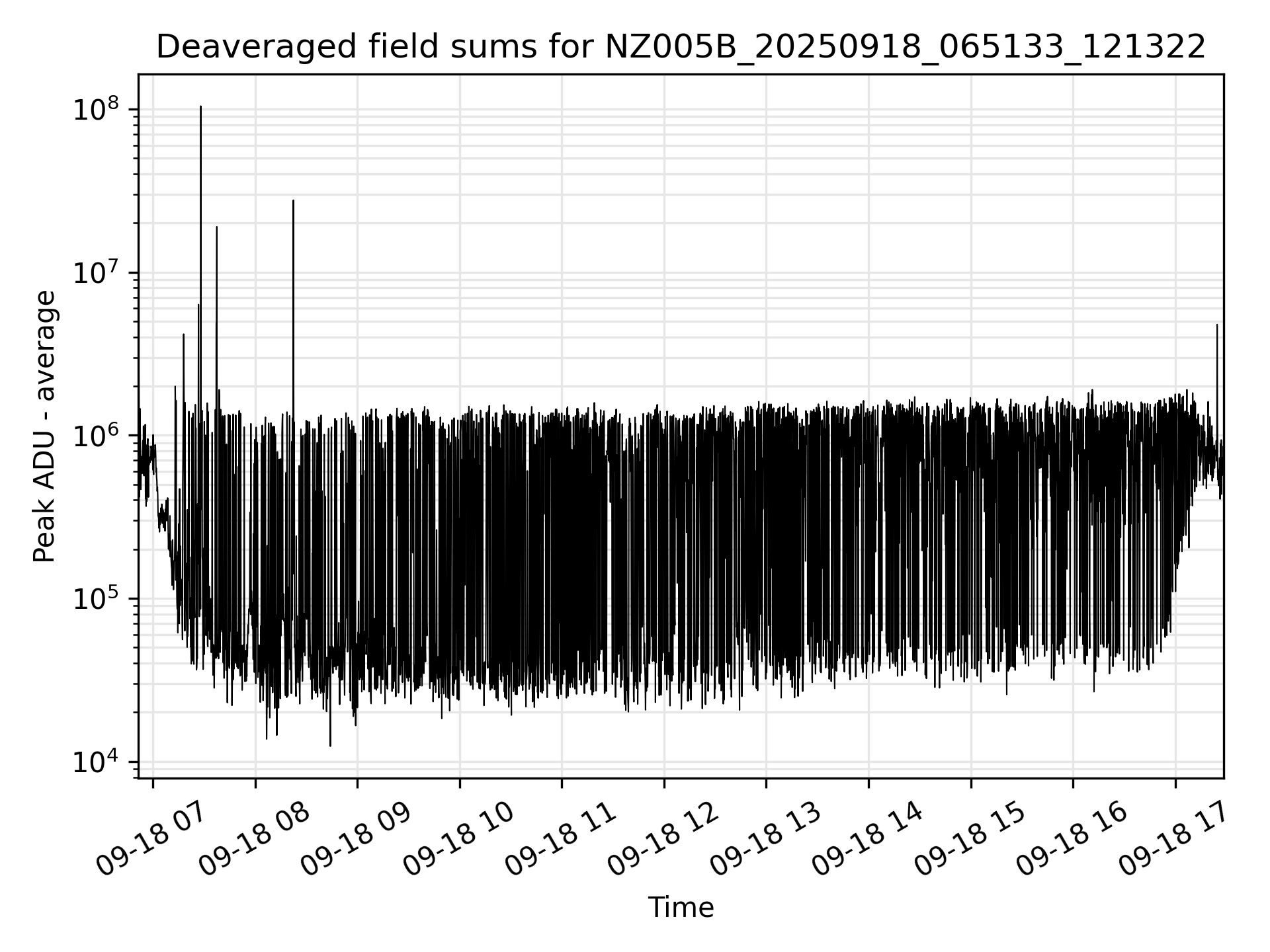Viewport: 1270px width, 952px height.
Task: Click the x-axis tick label '09-18 16'
Action: [1071, 838]
